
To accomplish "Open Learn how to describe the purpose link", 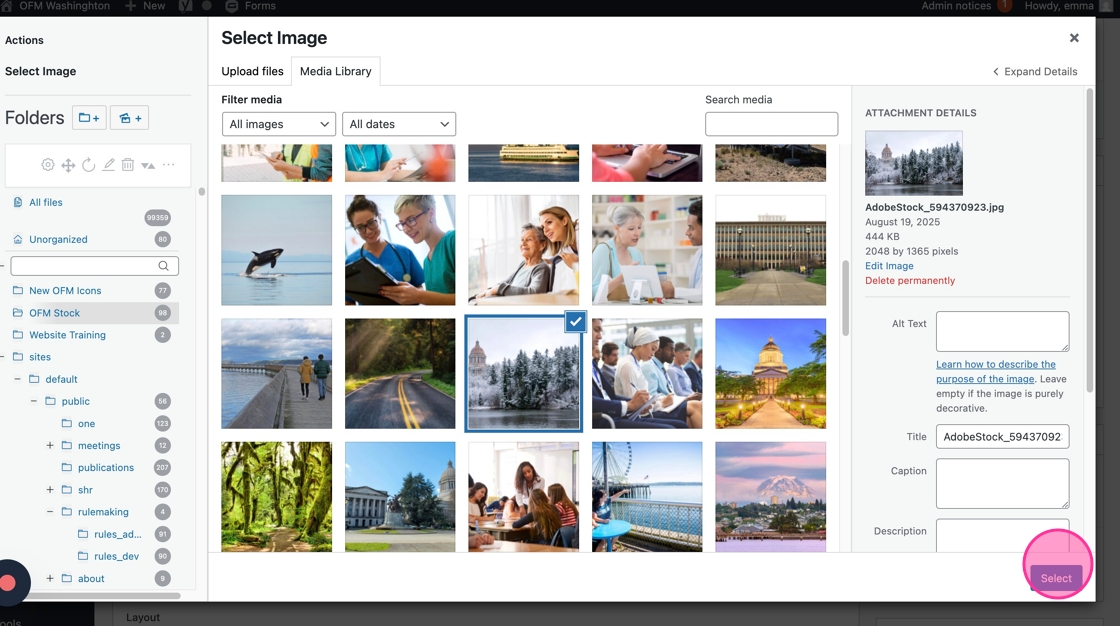I will click(996, 372).
